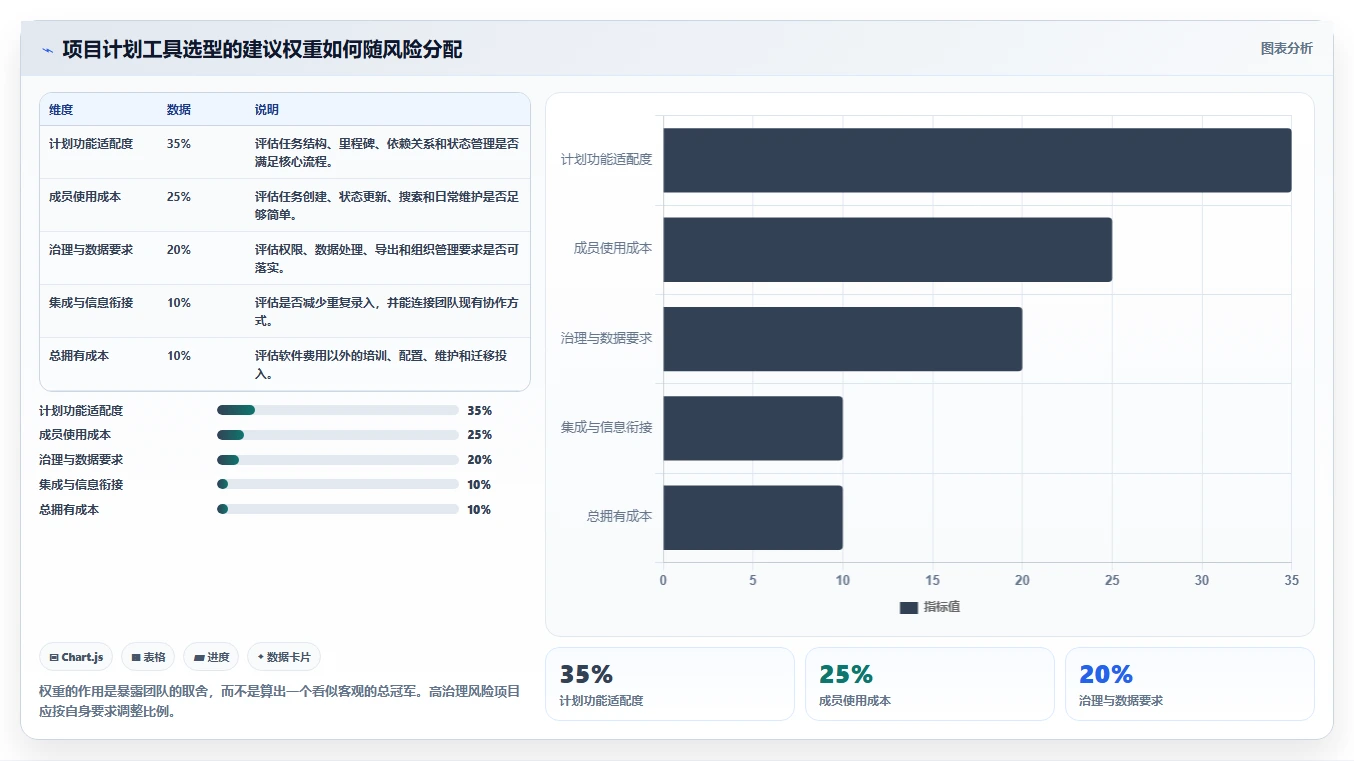Click the 计划功能适配度 cell in the table
1354x761 pixels.
(x=91, y=144)
